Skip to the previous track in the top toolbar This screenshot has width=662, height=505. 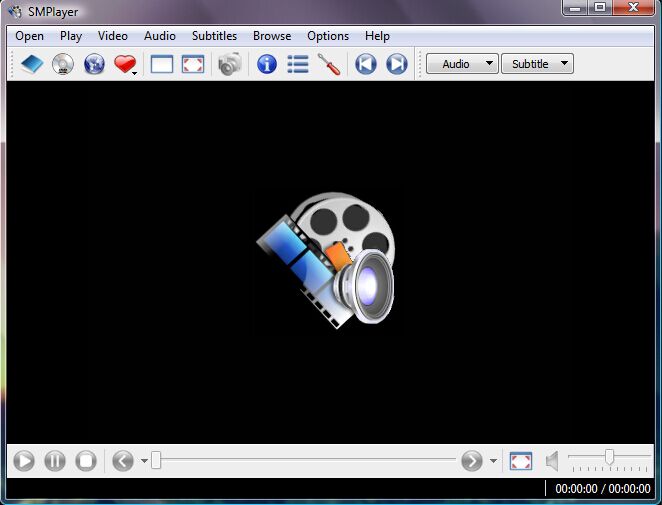pos(366,65)
